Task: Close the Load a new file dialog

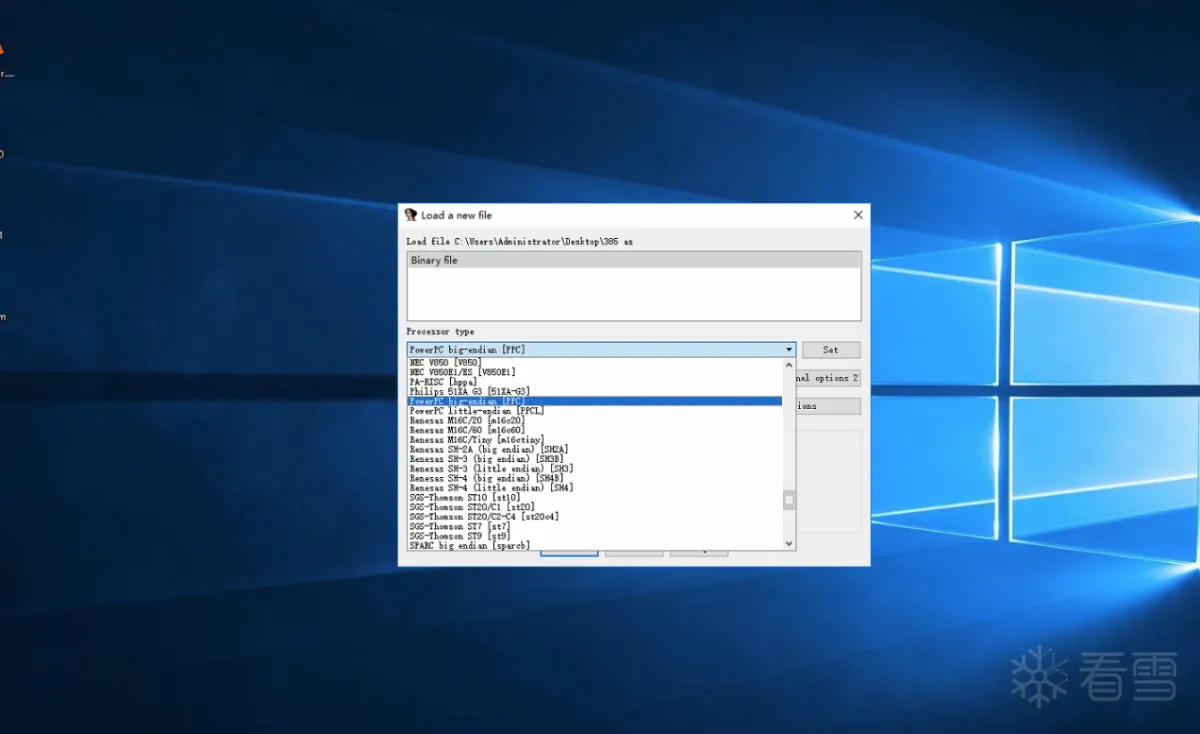Action: 857,215
